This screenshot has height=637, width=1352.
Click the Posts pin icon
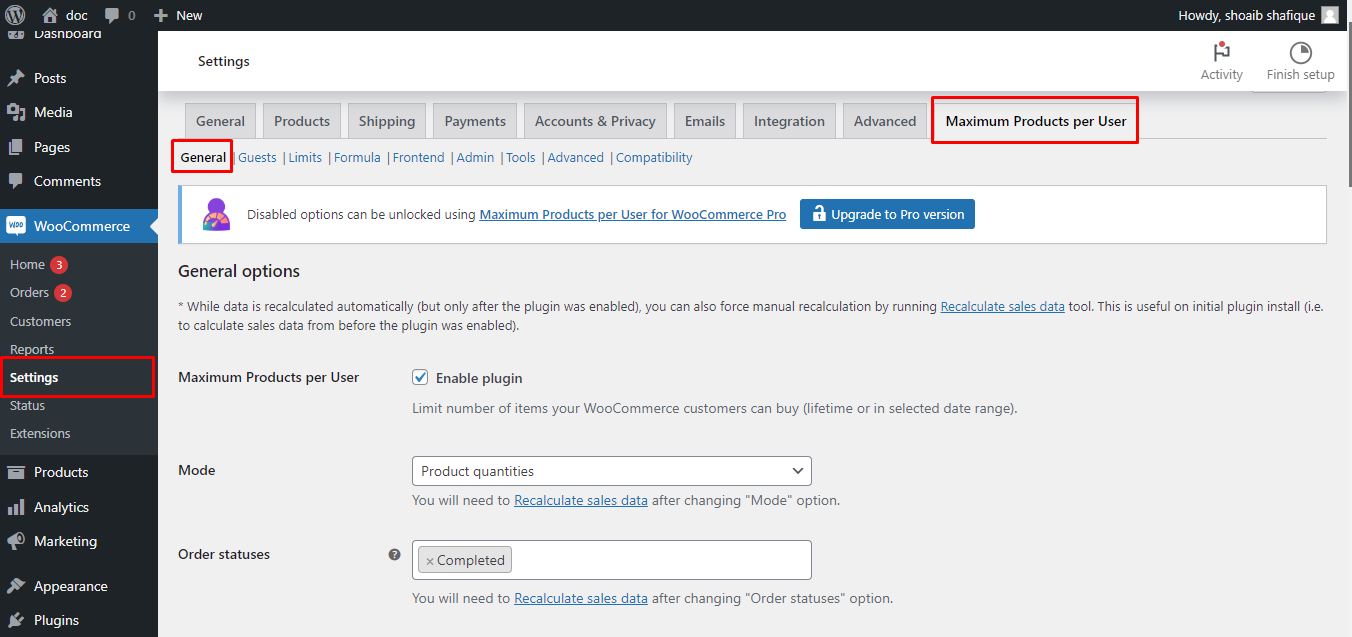15,78
